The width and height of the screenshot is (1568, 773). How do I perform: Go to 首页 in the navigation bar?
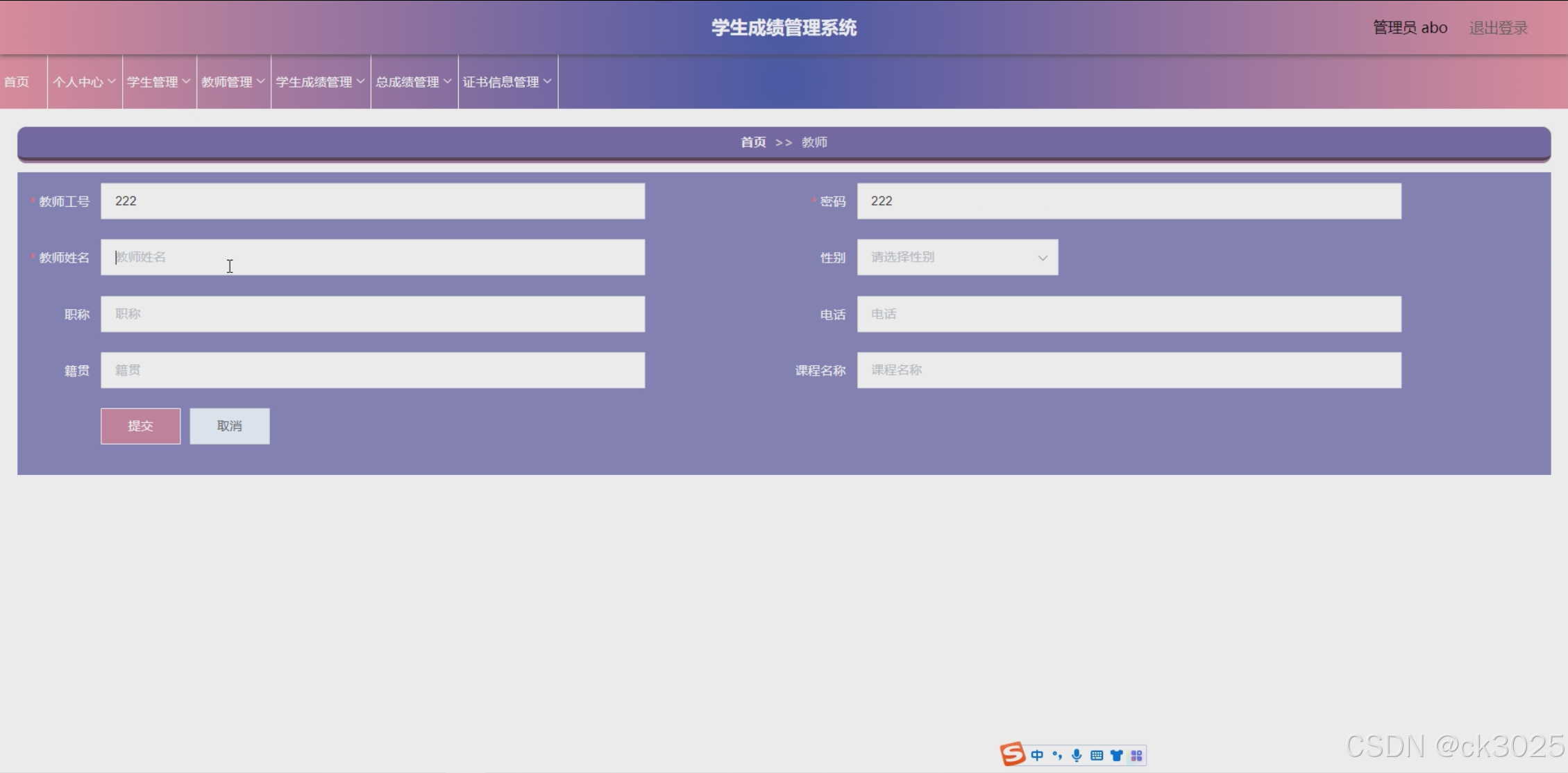[x=17, y=82]
